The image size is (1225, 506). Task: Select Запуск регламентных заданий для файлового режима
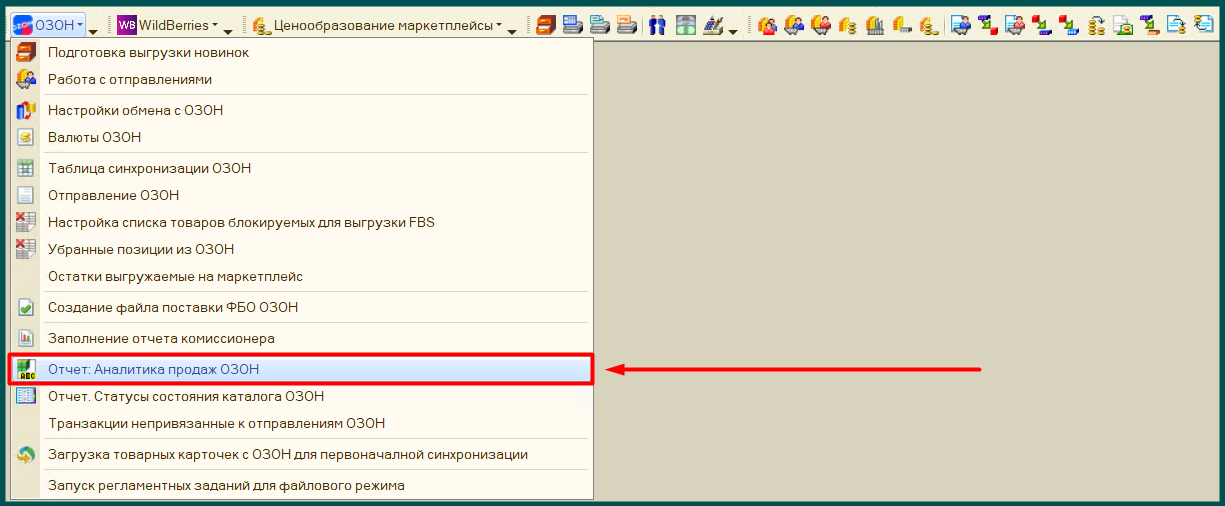(301, 485)
